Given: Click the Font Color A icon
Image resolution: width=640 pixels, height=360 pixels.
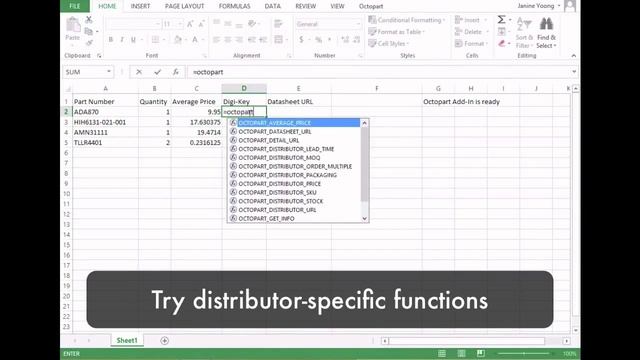Looking at the screenshot, I should [195, 40].
